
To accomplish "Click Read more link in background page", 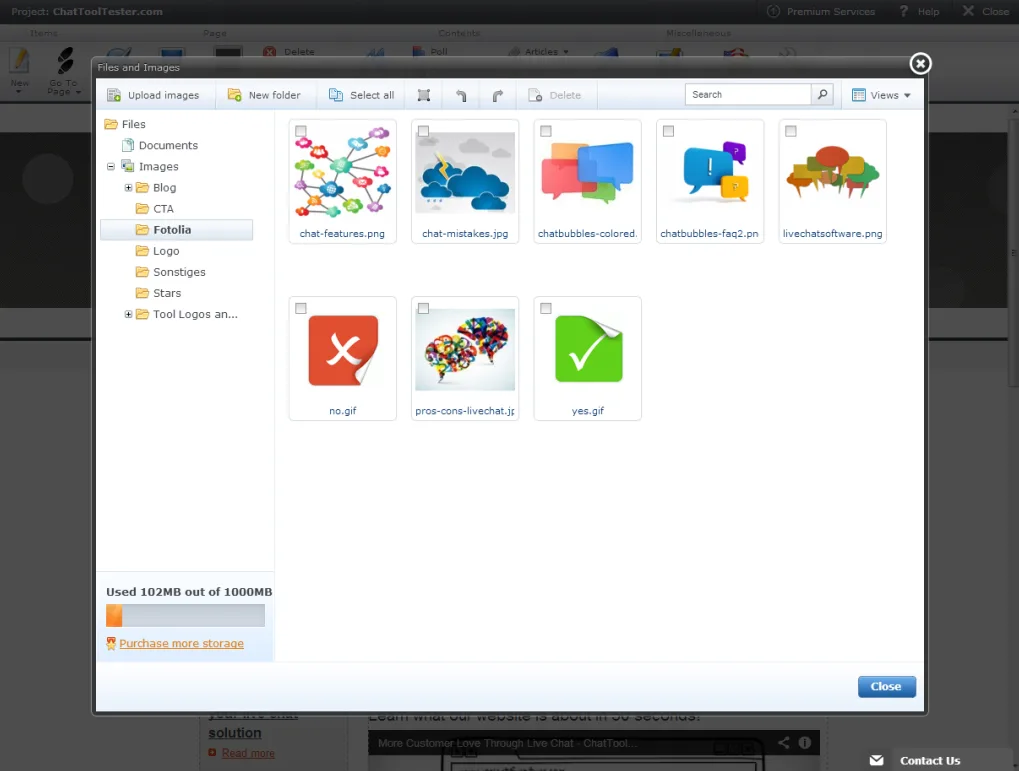I will [248, 753].
